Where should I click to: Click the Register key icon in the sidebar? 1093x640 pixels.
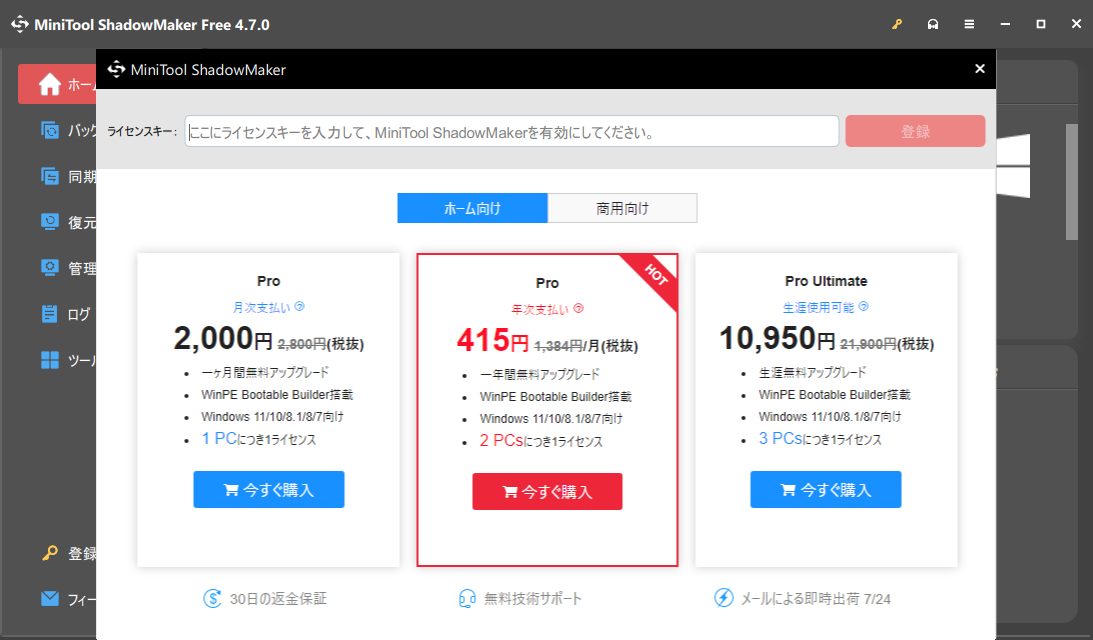49,554
